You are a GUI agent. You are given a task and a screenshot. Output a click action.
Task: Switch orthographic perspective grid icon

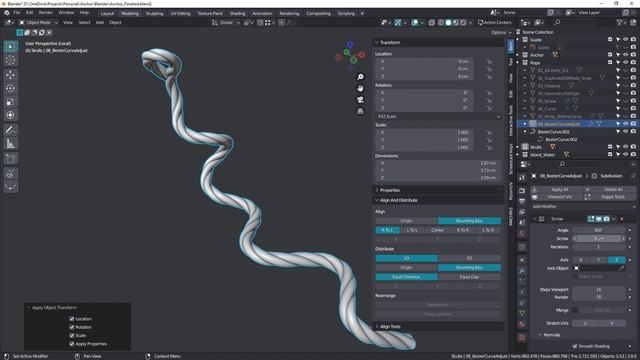(x=360, y=111)
